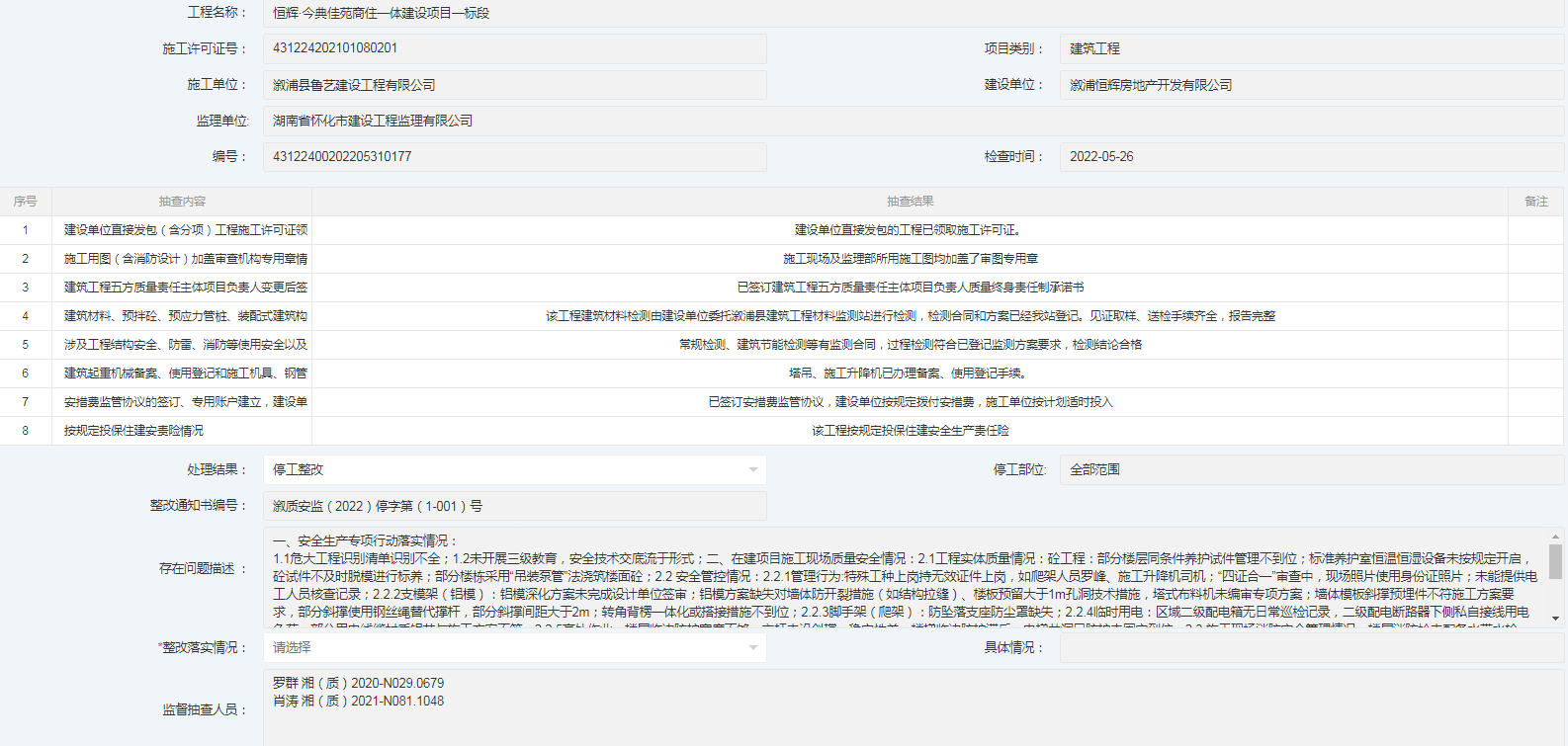This screenshot has width=1568, height=746.
Task: Click result 已签订安措费监管协议
Action: (911, 402)
